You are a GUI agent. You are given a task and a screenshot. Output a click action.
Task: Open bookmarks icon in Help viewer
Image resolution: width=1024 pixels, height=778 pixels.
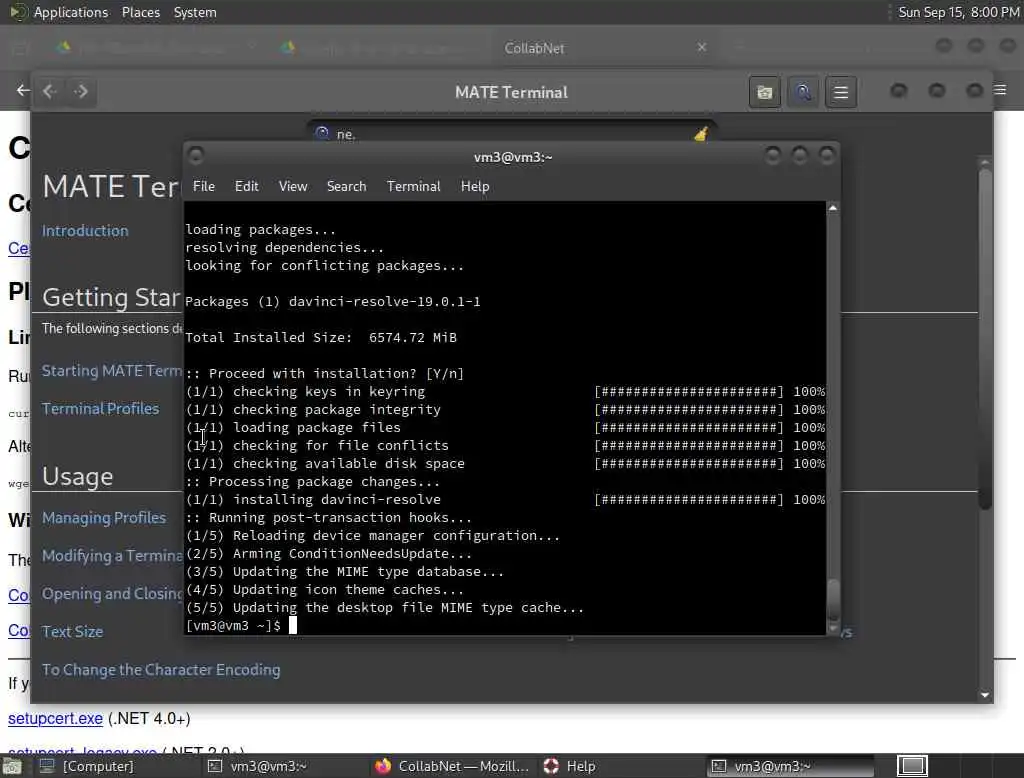[764, 92]
